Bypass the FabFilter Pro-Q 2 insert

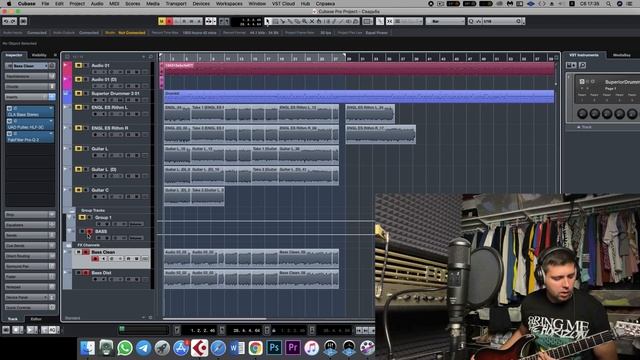point(9,134)
